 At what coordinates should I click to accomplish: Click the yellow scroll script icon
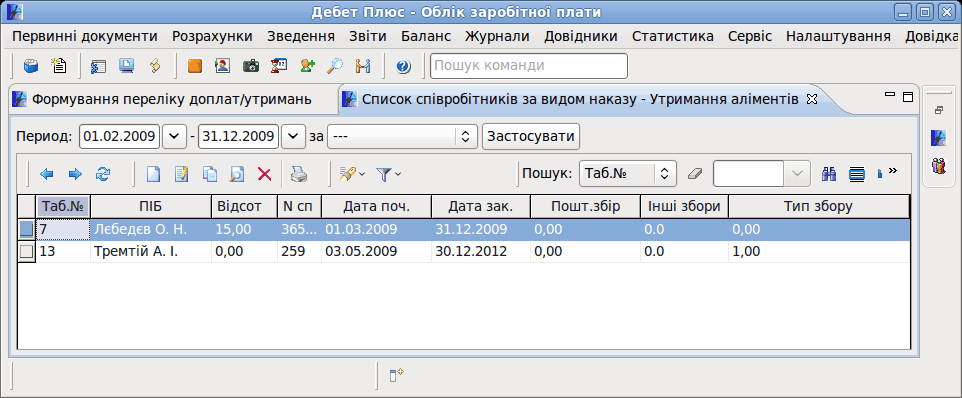(155, 66)
